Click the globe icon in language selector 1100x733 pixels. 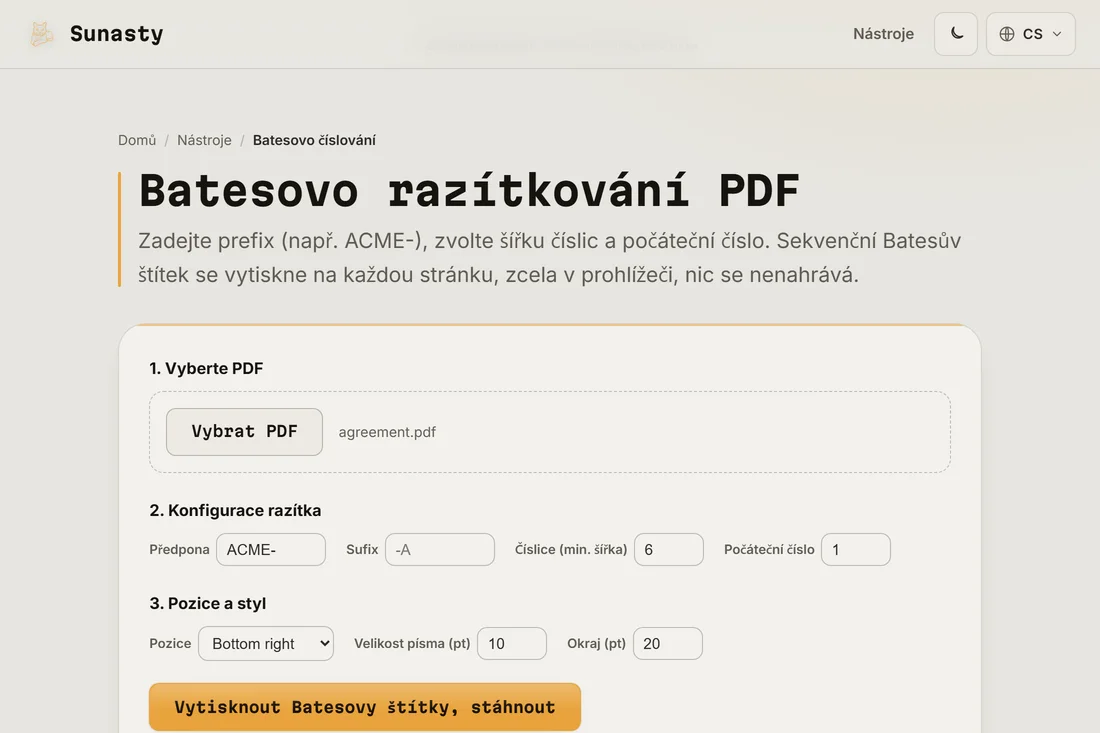1007,34
